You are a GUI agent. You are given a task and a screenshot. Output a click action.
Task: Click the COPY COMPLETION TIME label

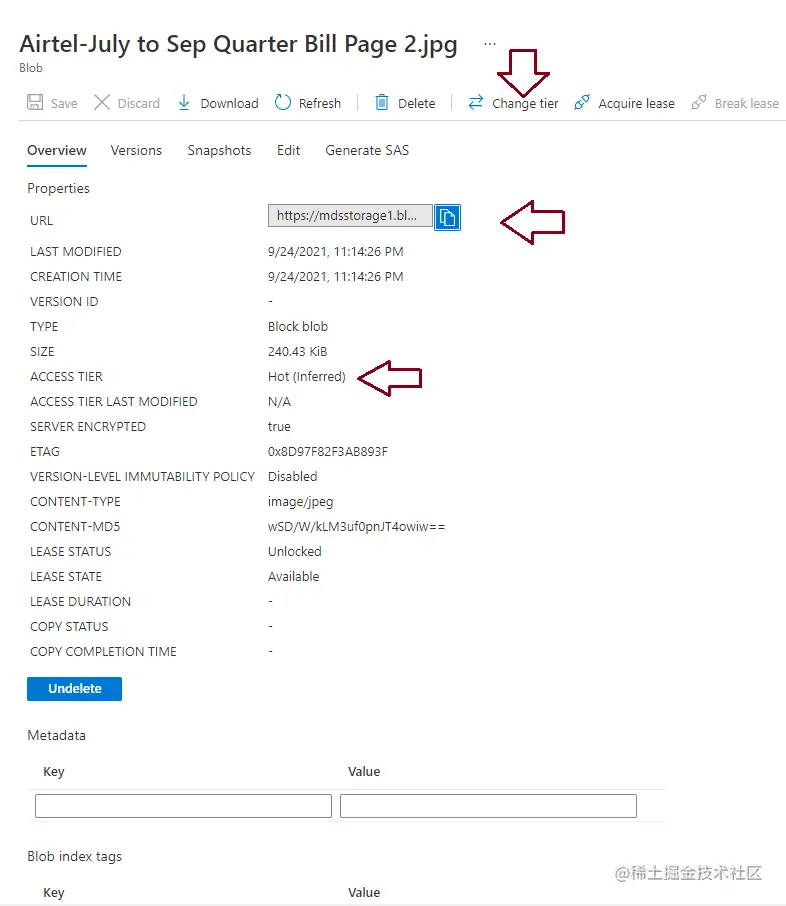click(x=103, y=652)
